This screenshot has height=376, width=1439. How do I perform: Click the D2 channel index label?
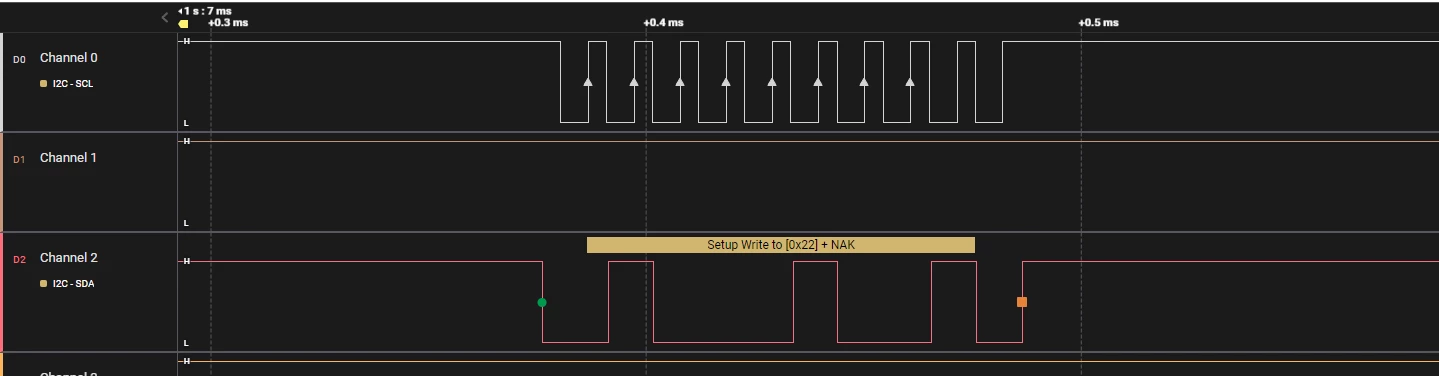click(19, 259)
